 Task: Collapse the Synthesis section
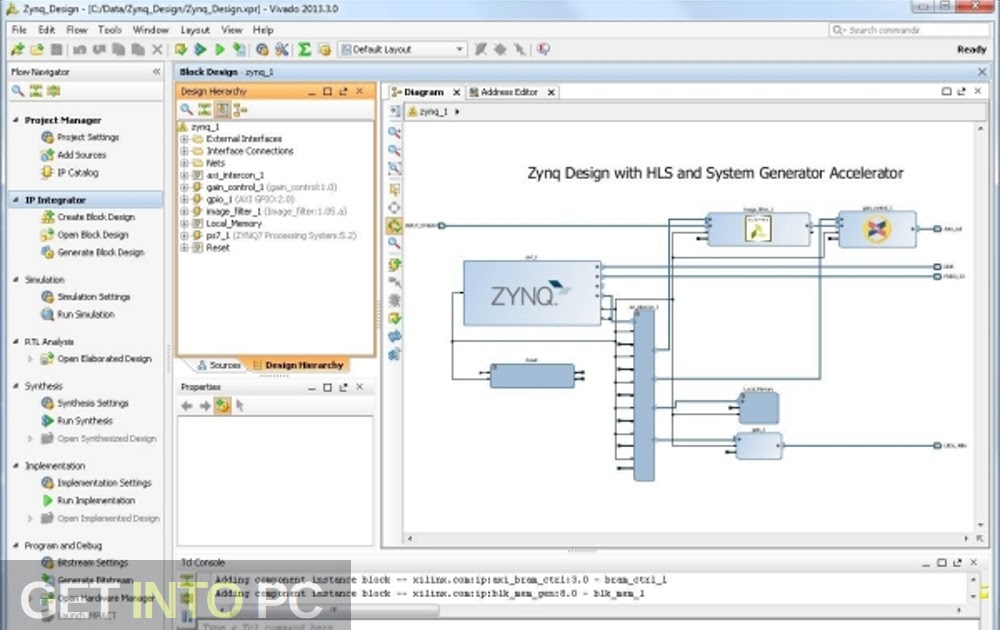point(16,386)
